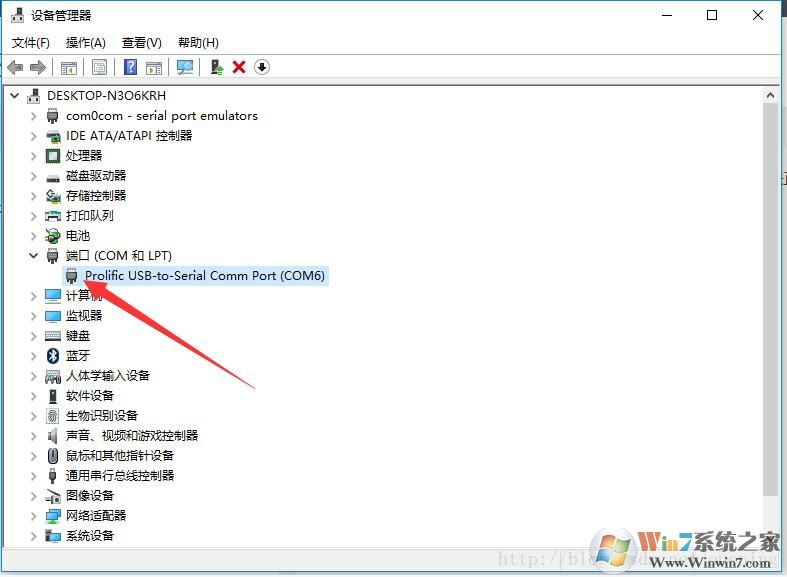Click the Forward arrow toolbar icon

click(38, 67)
